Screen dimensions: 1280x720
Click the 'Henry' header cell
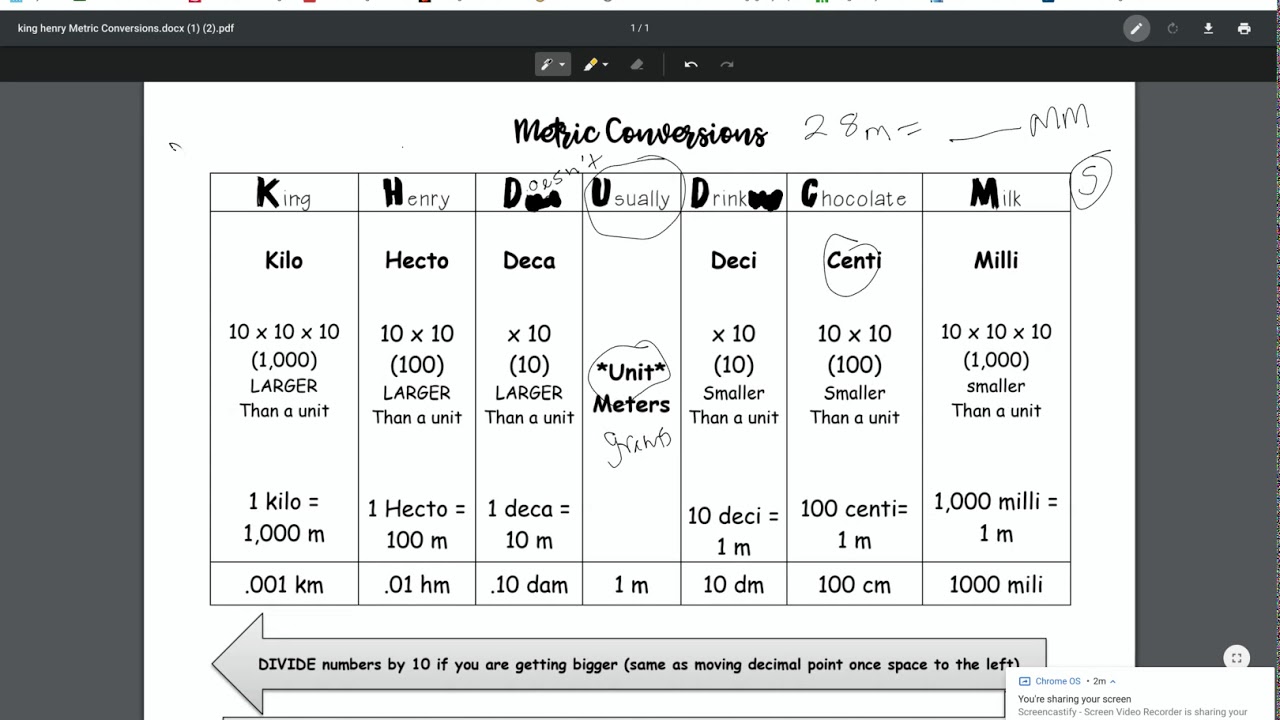pyautogui.click(x=417, y=193)
